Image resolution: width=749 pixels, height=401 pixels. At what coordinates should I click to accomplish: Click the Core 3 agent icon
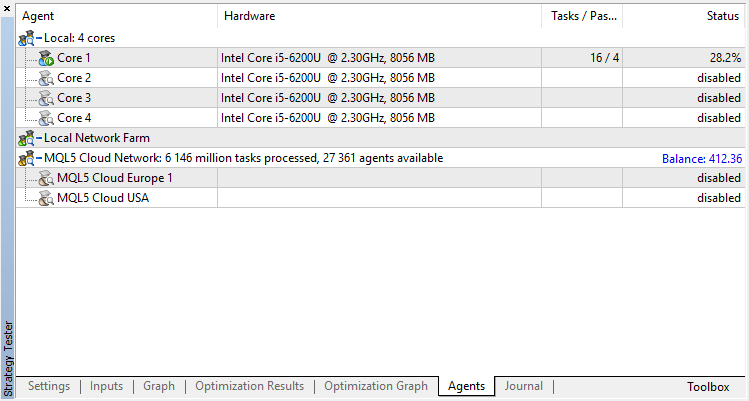pos(46,98)
